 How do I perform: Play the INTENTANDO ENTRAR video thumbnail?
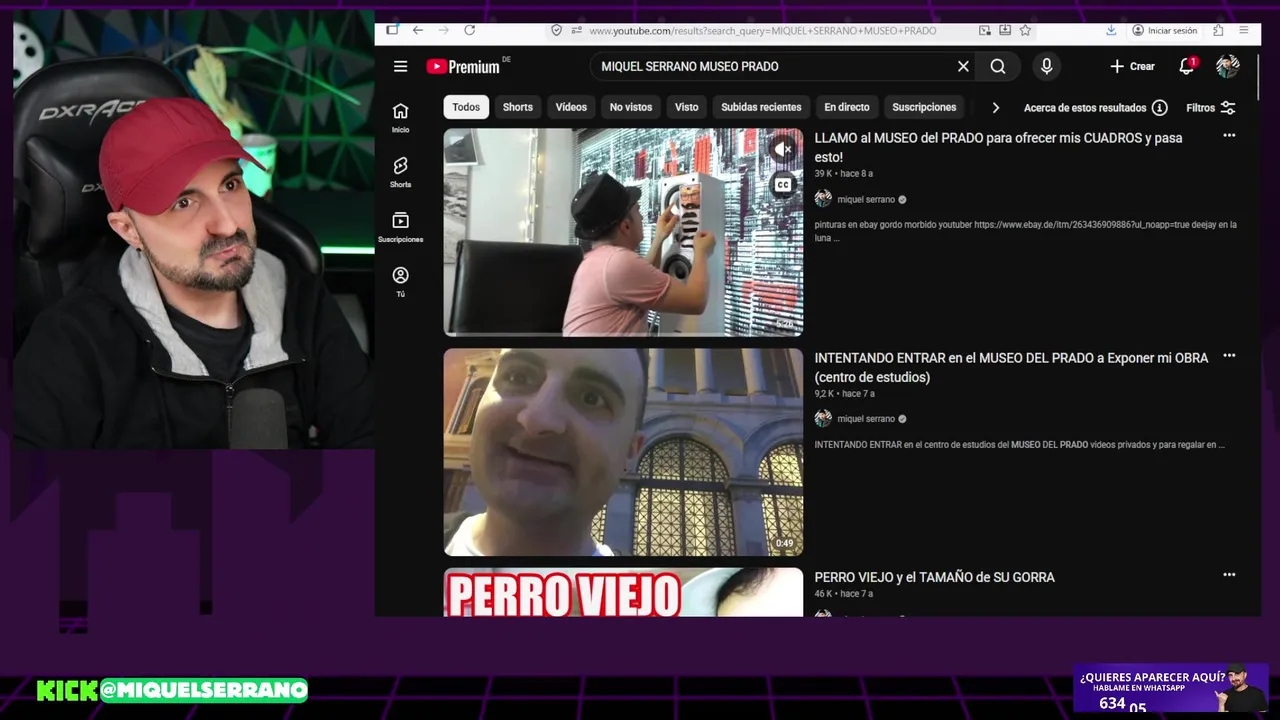[x=623, y=452]
